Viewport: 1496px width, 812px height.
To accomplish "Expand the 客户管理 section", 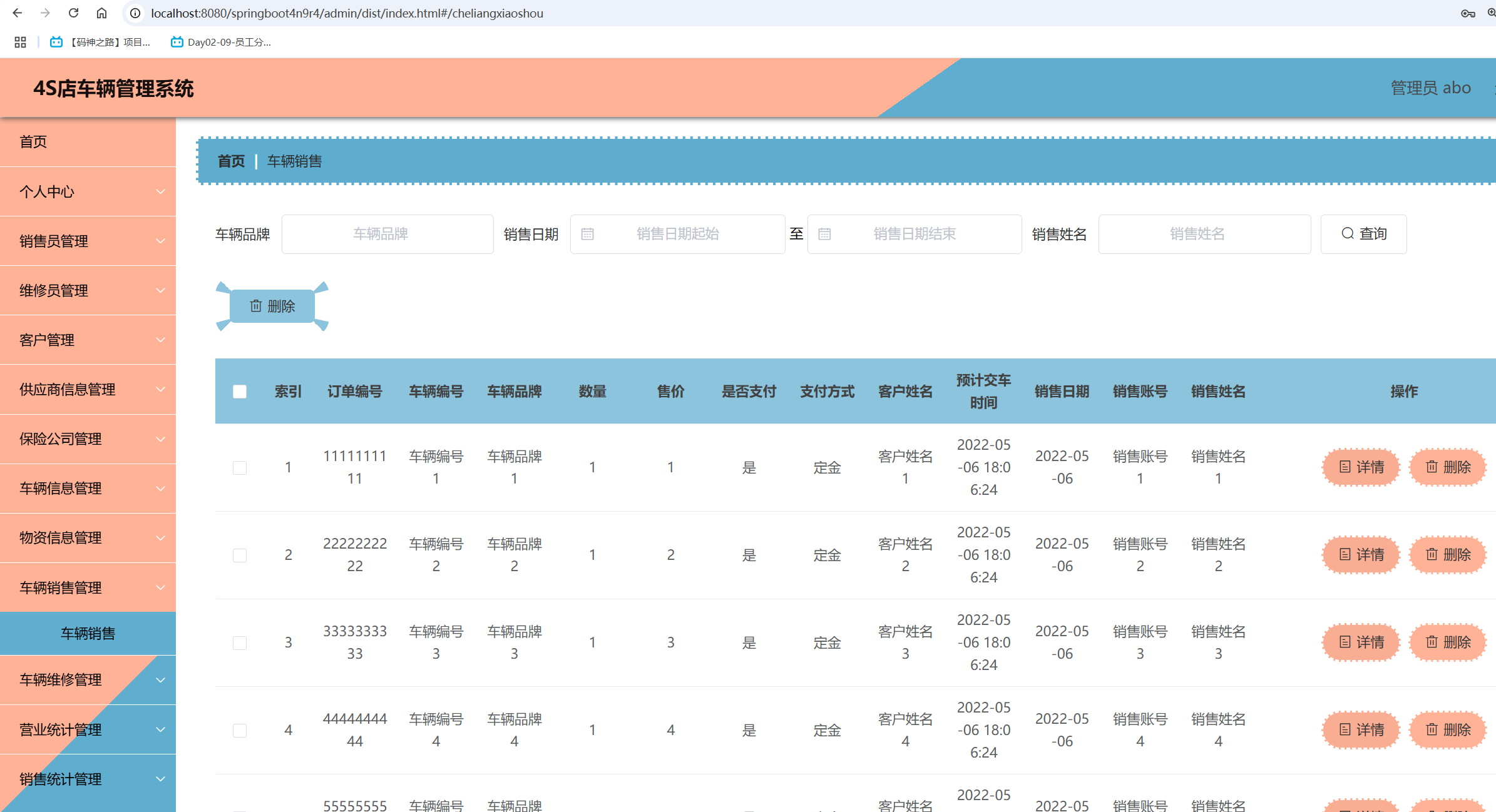I will (88, 340).
